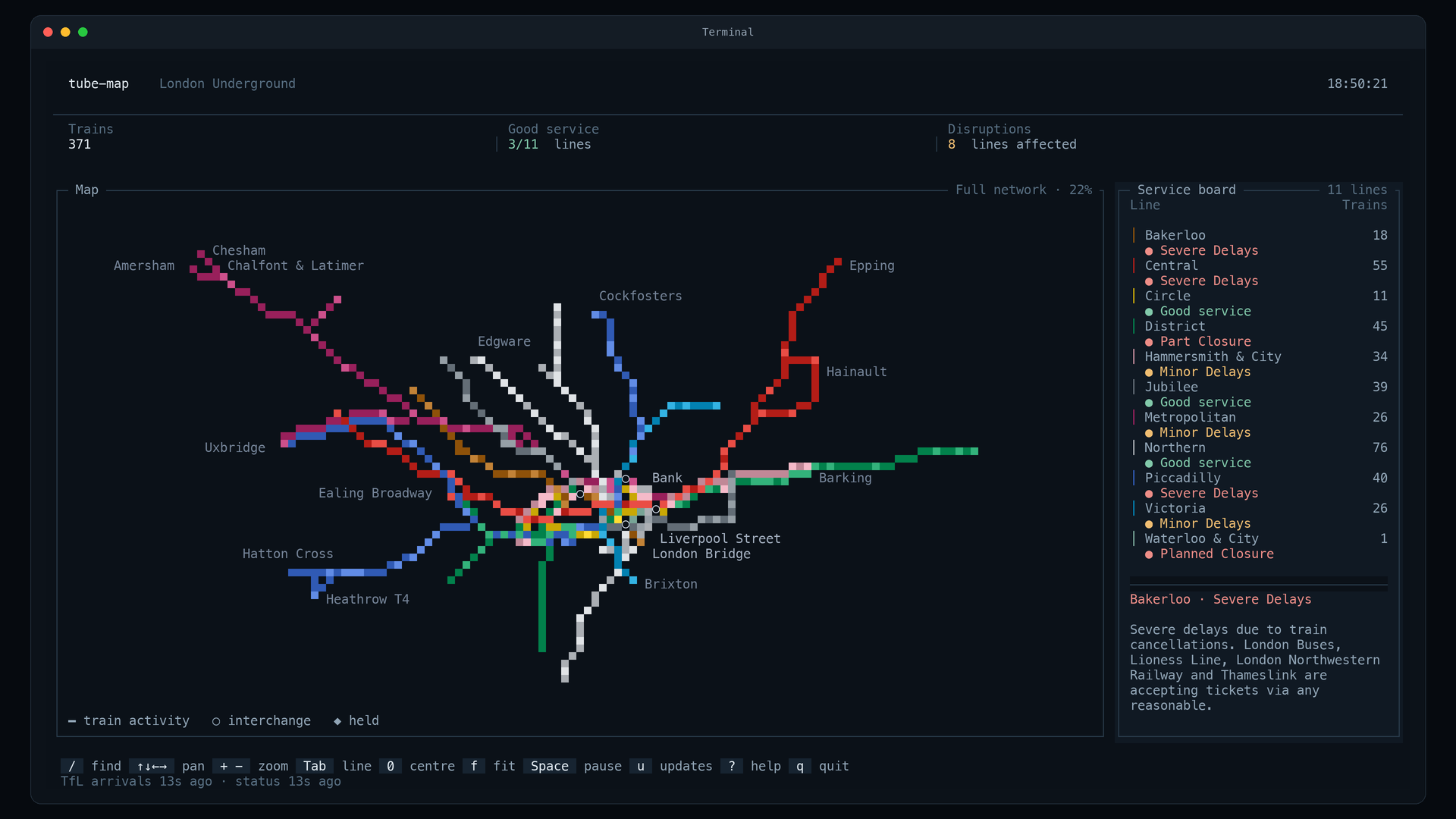Click the "q" quit key hint
Viewport: 1456px width, 819px height.
pyautogui.click(x=800, y=766)
